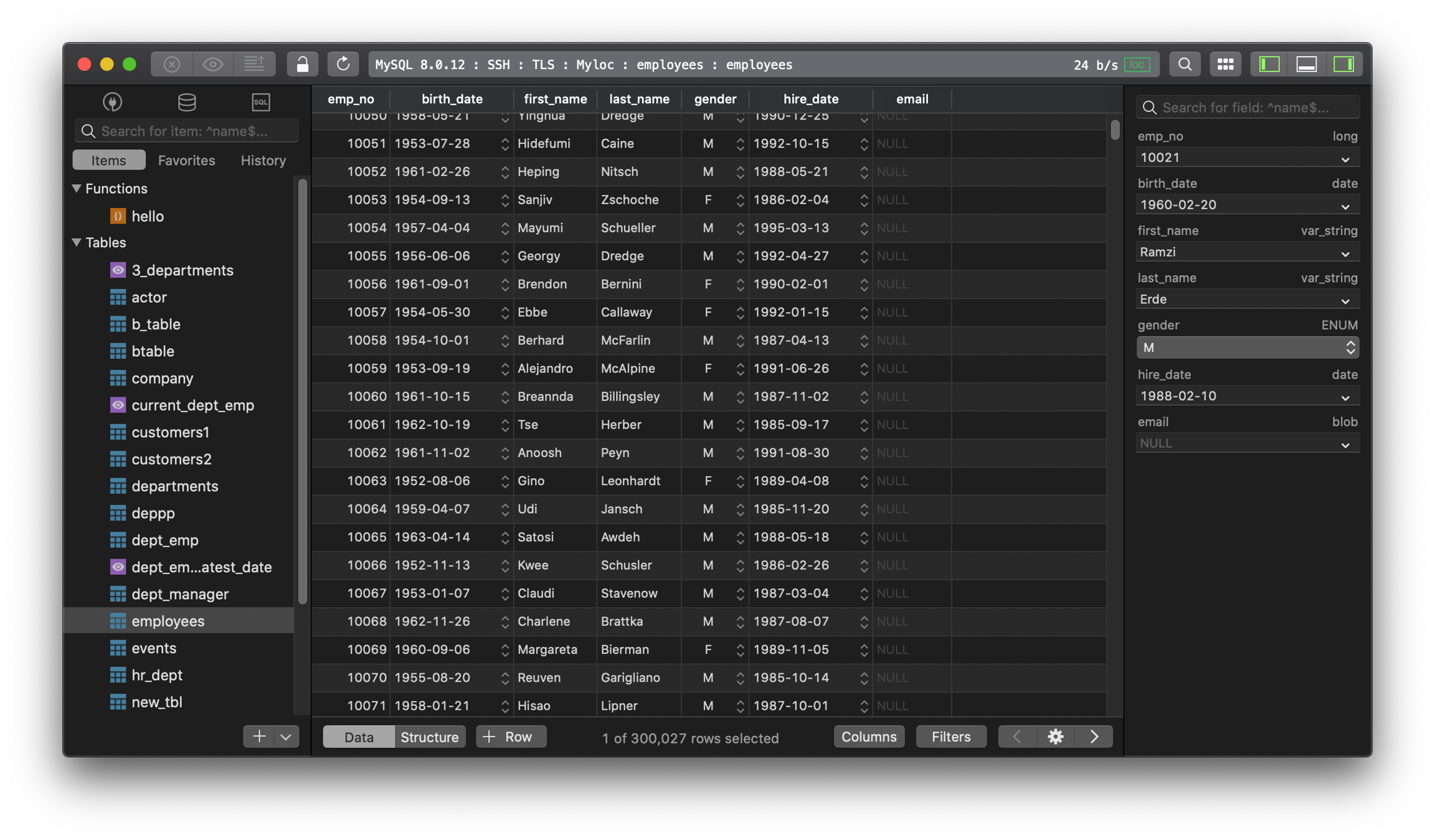
Task: Click the SQL query editor icon
Action: 260,101
